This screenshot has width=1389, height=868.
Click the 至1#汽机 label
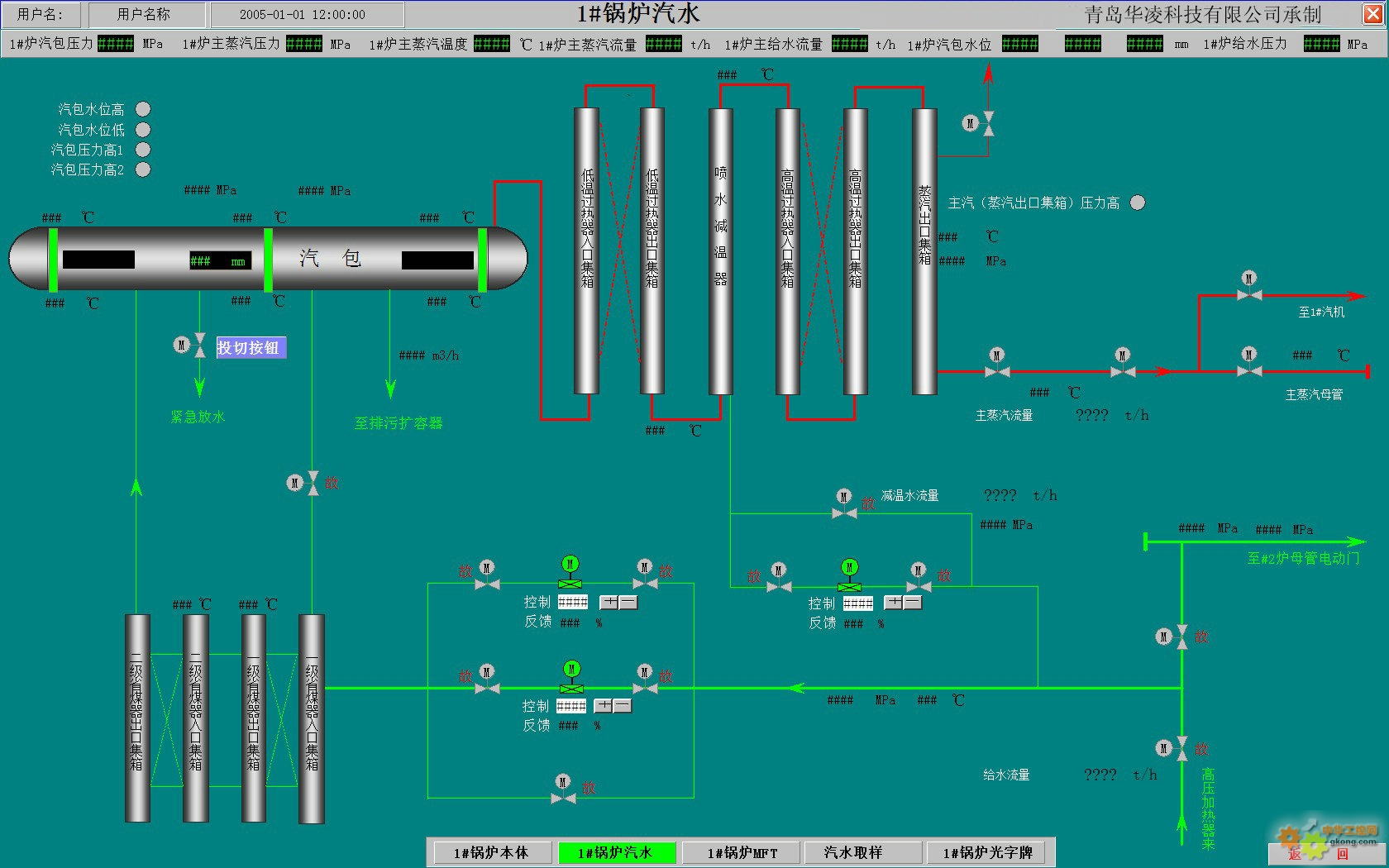(x=1321, y=312)
